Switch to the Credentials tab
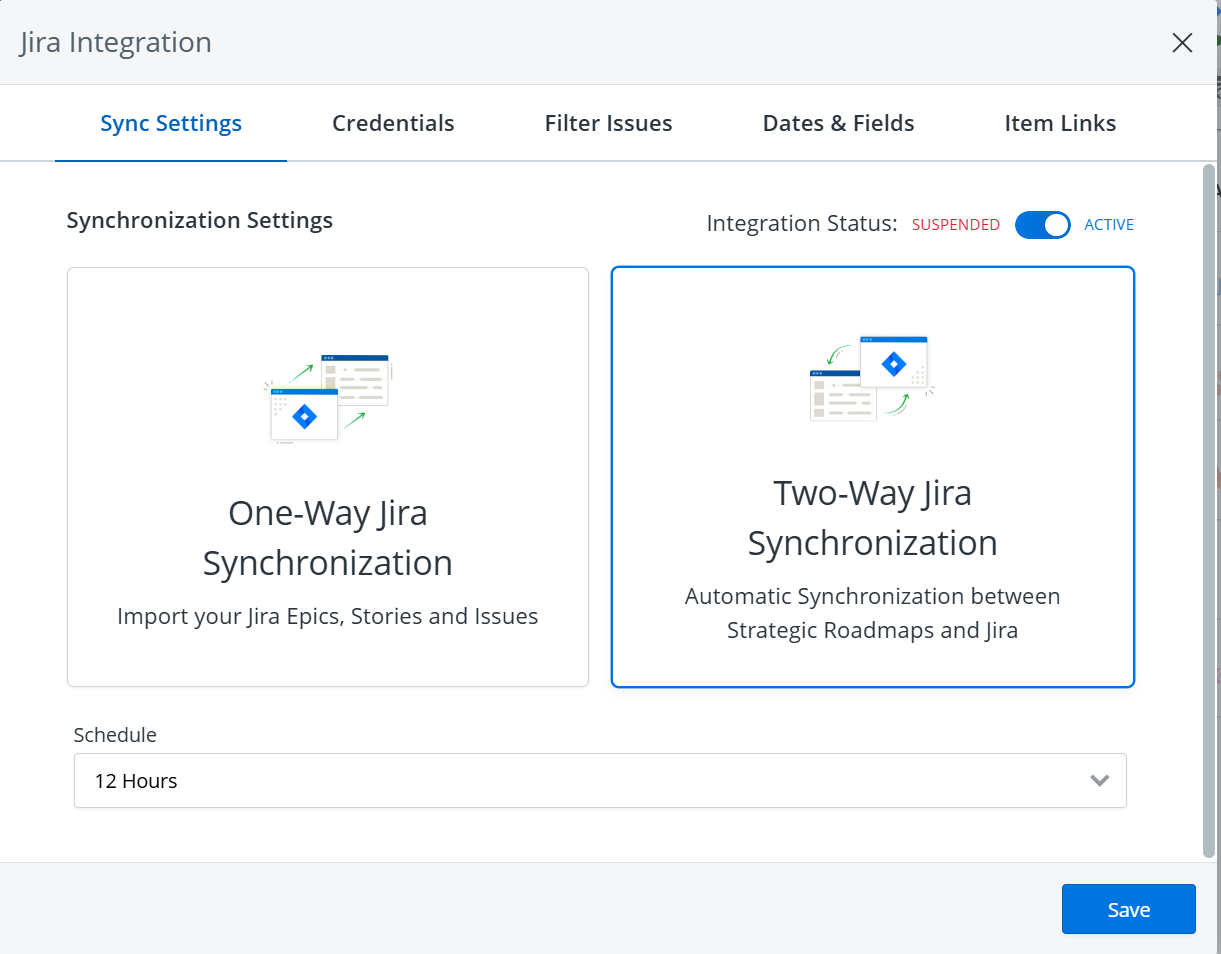This screenshot has height=954, width=1221. [393, 122]
